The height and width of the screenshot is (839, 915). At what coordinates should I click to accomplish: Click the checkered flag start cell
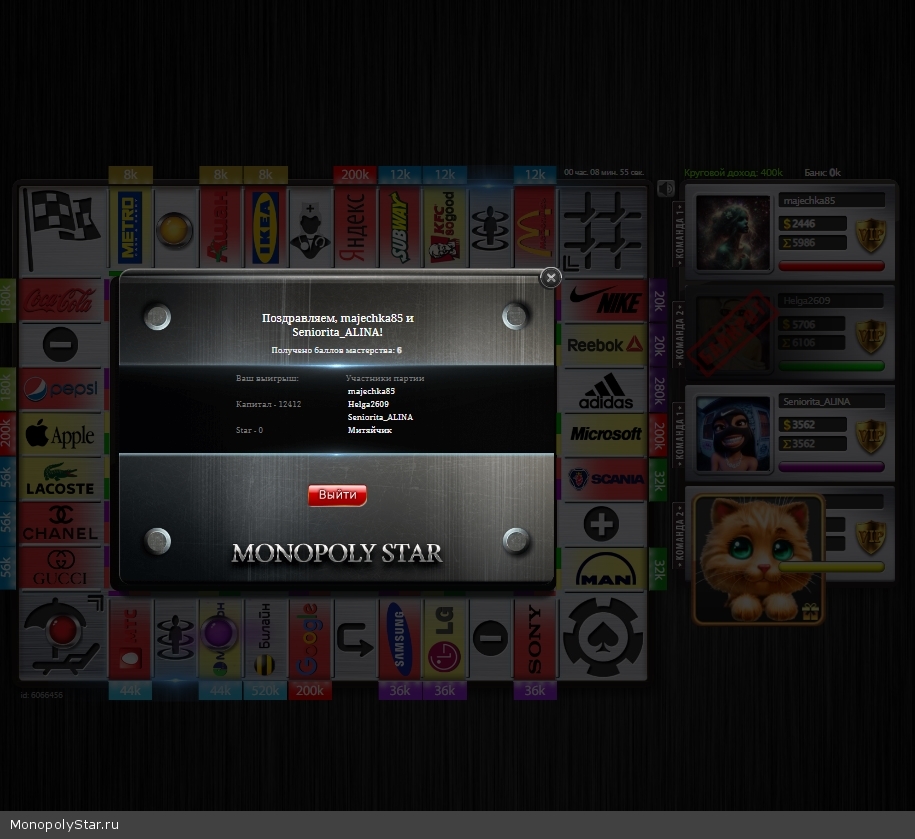64,228
